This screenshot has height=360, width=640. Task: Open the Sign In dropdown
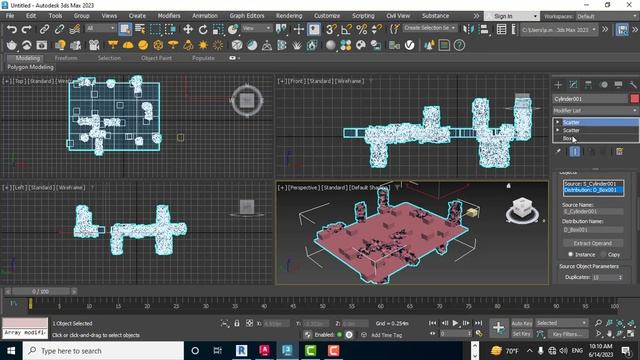coord(511,16)
